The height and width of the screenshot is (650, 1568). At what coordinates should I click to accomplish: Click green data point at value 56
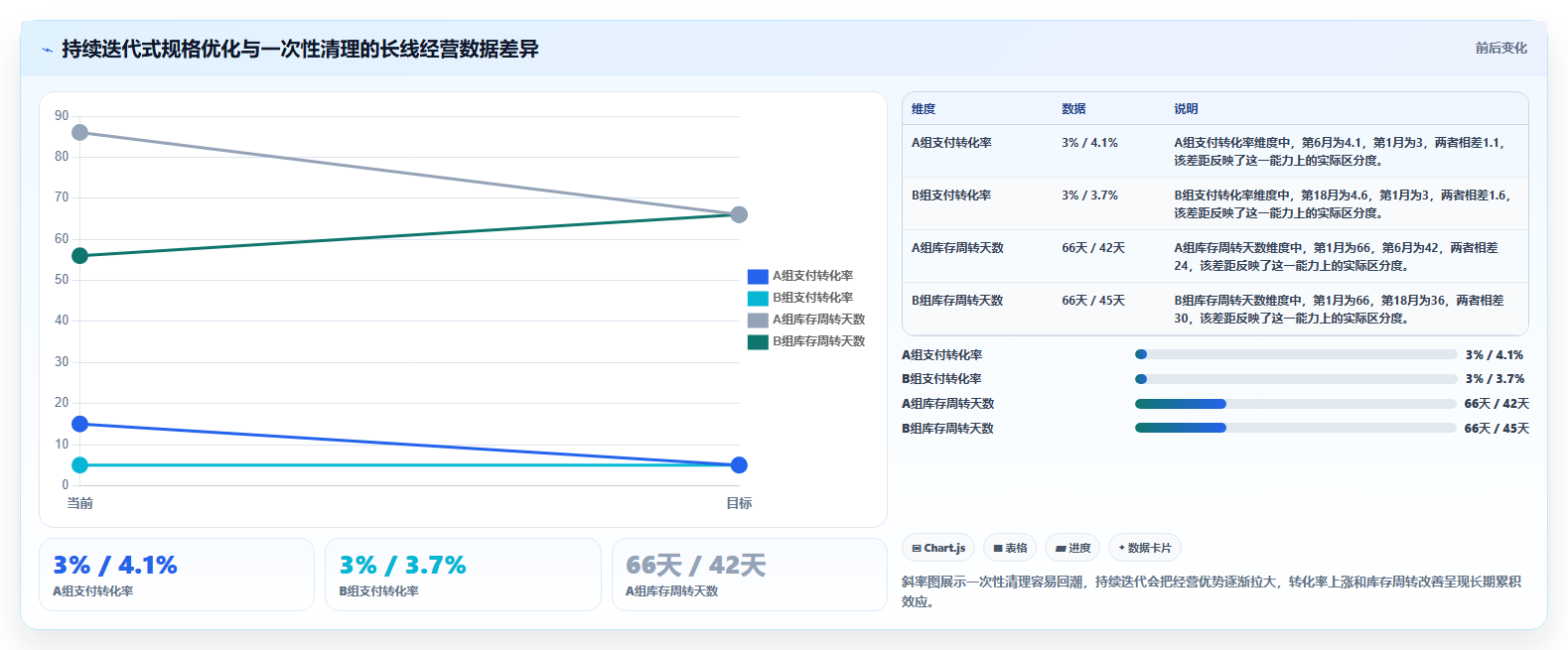click(79, 256)
